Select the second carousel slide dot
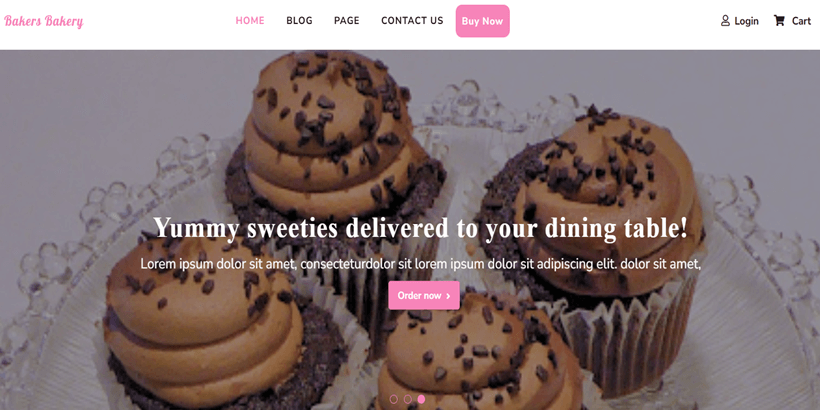The image size is (820, 410). (407, 399)
